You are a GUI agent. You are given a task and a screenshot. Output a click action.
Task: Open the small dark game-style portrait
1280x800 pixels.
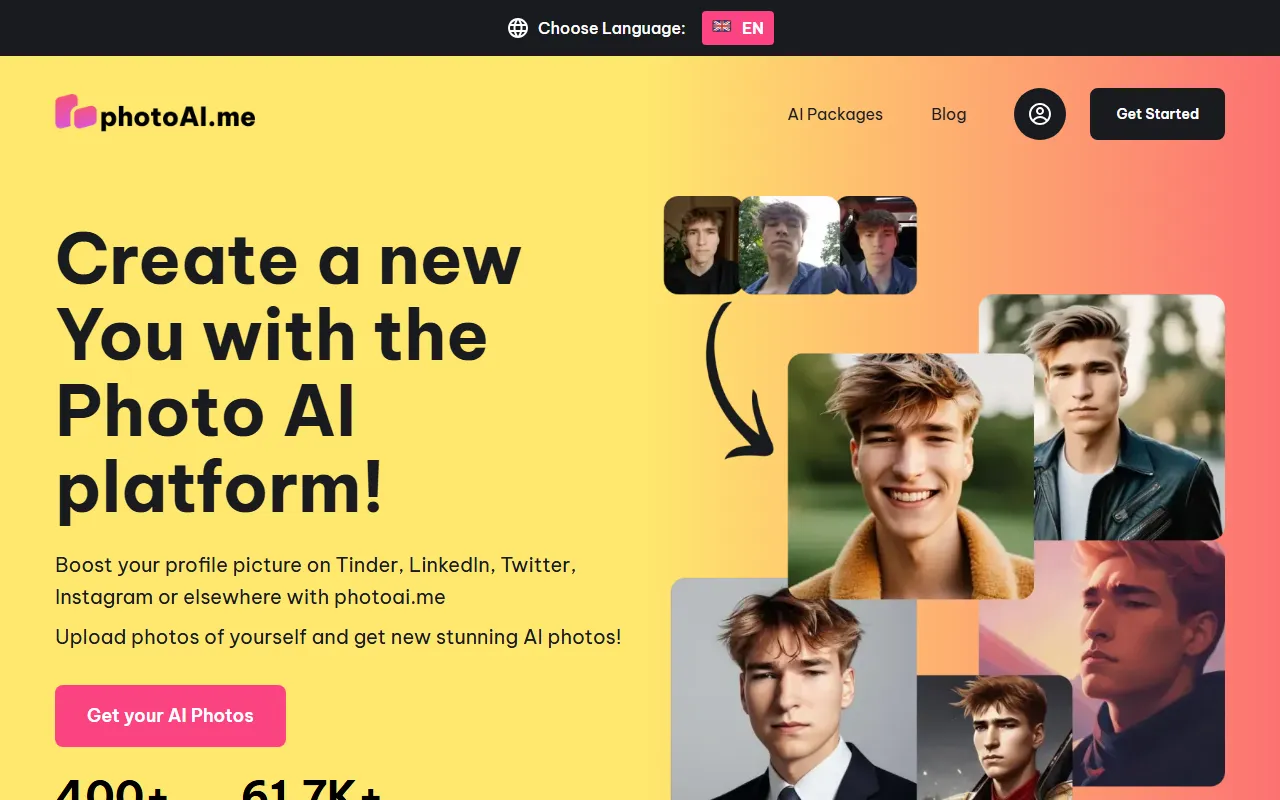pos(994,737)
